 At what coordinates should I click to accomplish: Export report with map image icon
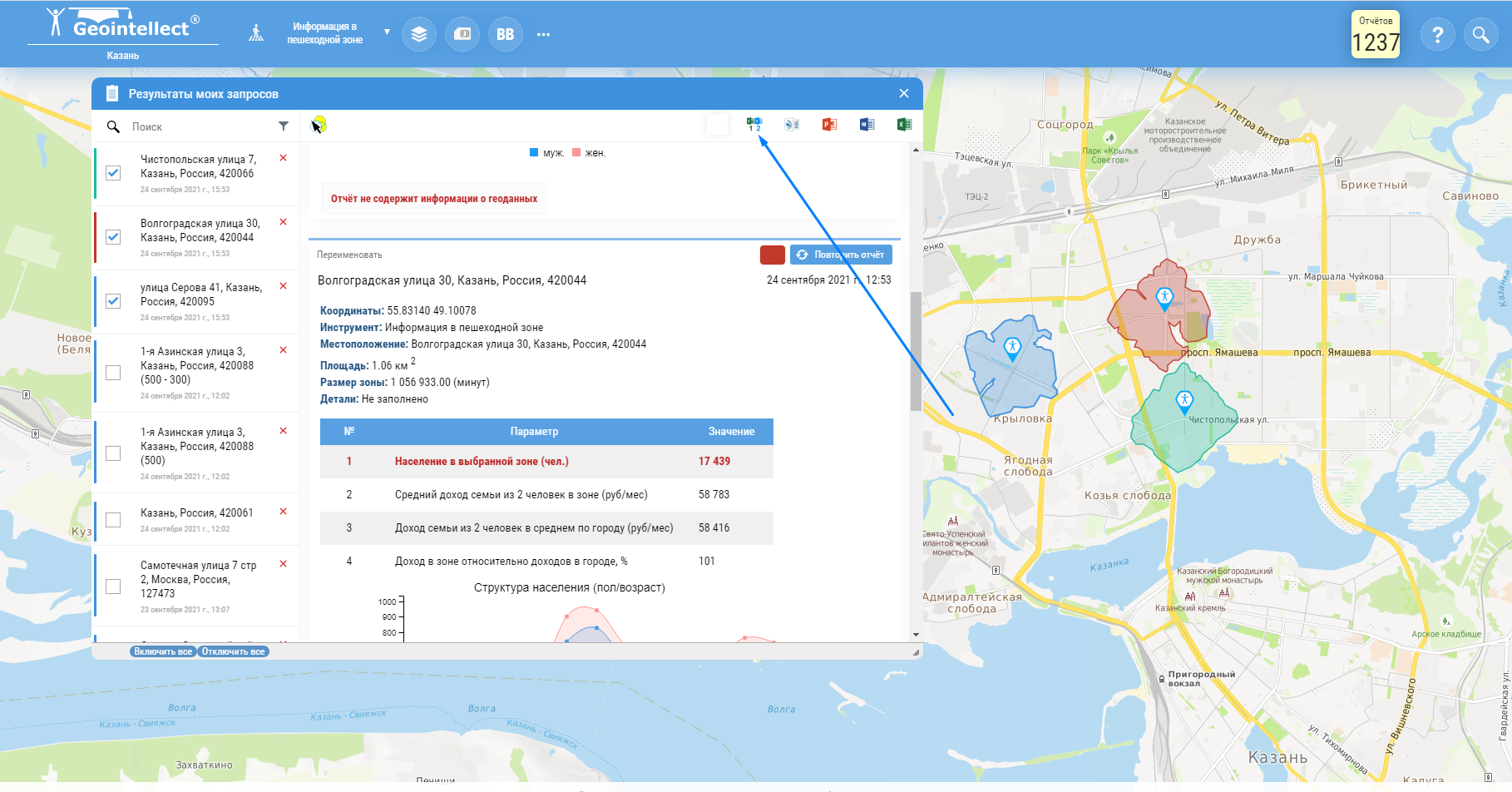tap(792, 125)
